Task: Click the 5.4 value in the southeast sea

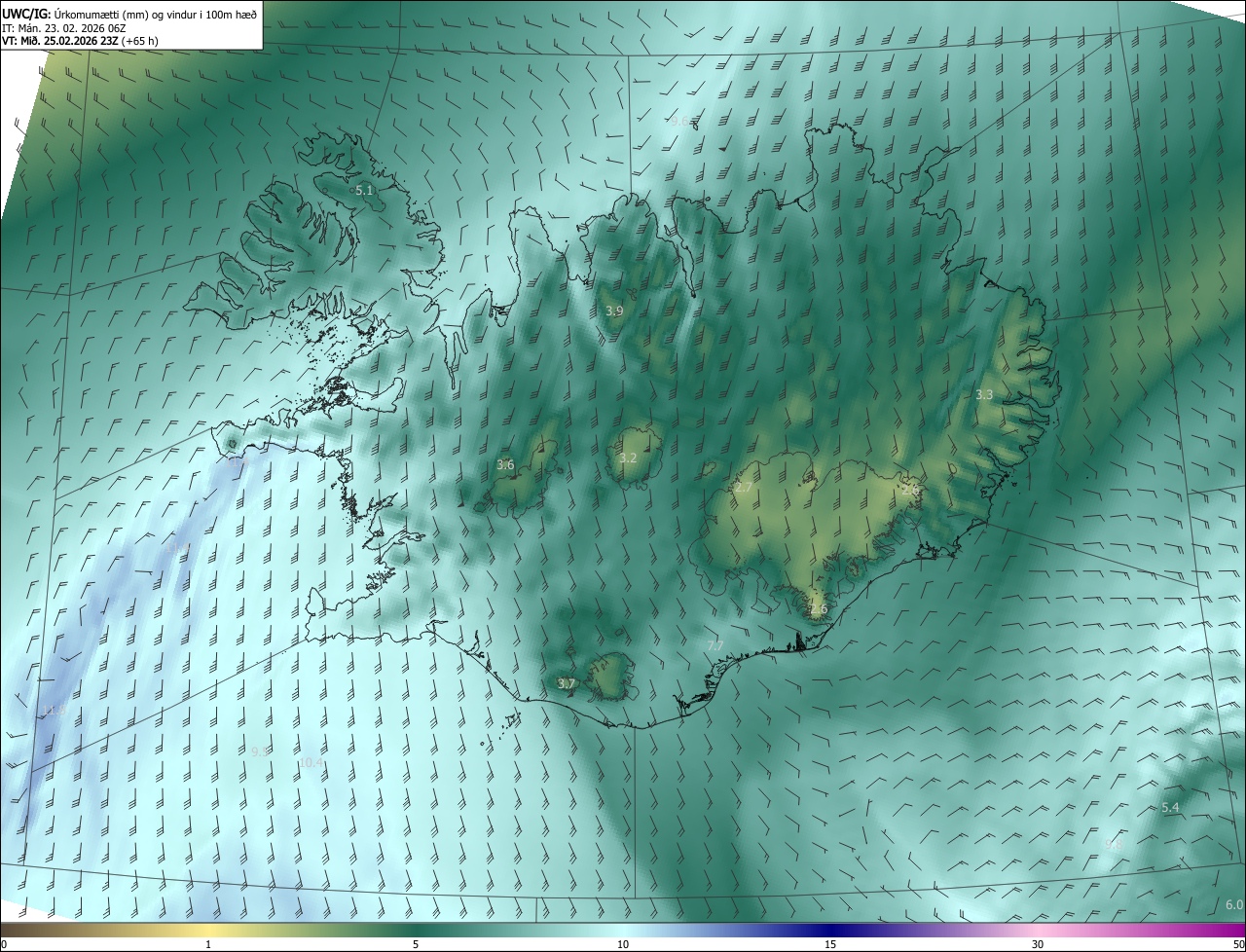Action: coord(1170,808)
